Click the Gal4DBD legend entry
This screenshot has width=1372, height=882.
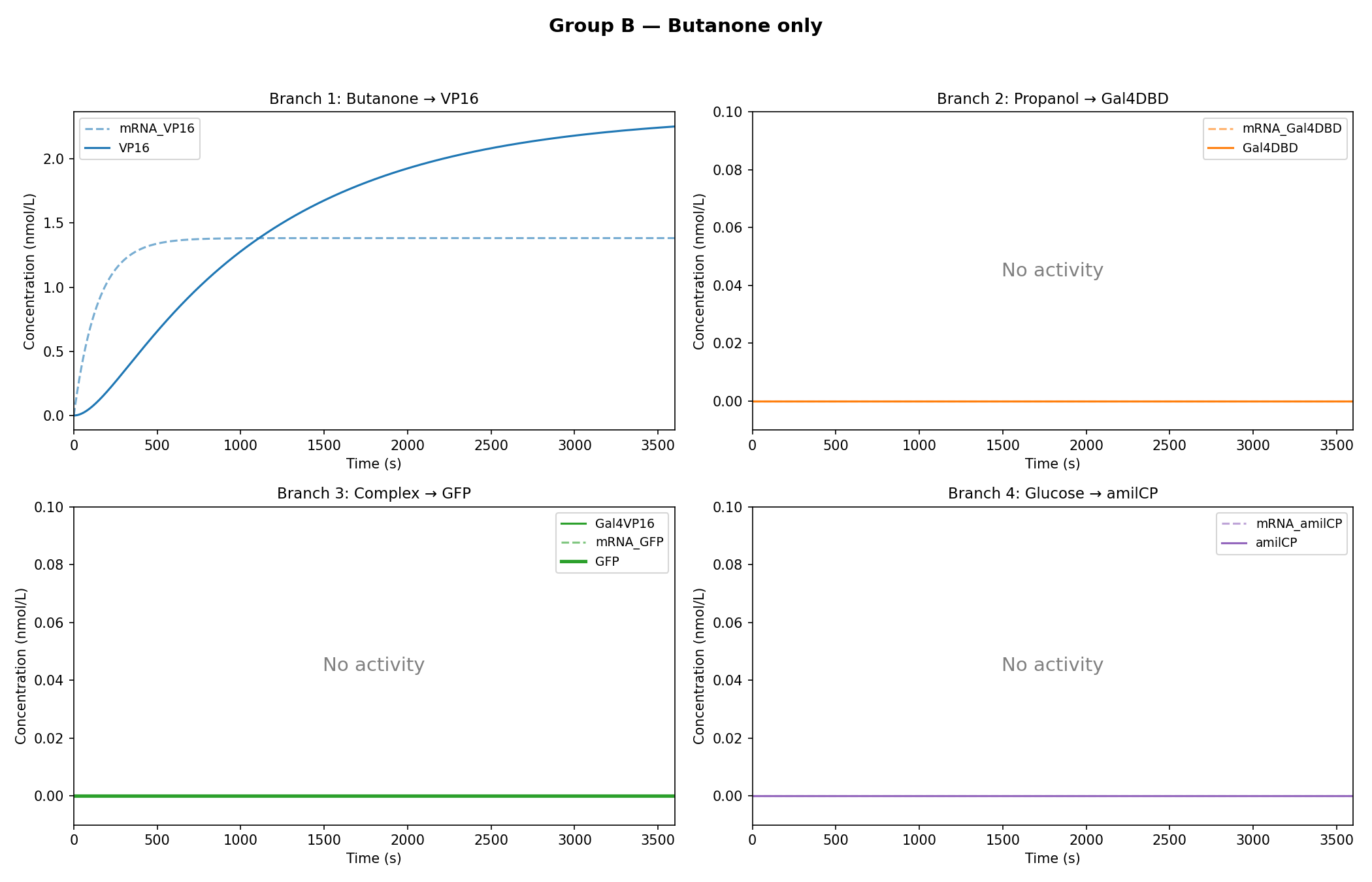click(1269, 148)
